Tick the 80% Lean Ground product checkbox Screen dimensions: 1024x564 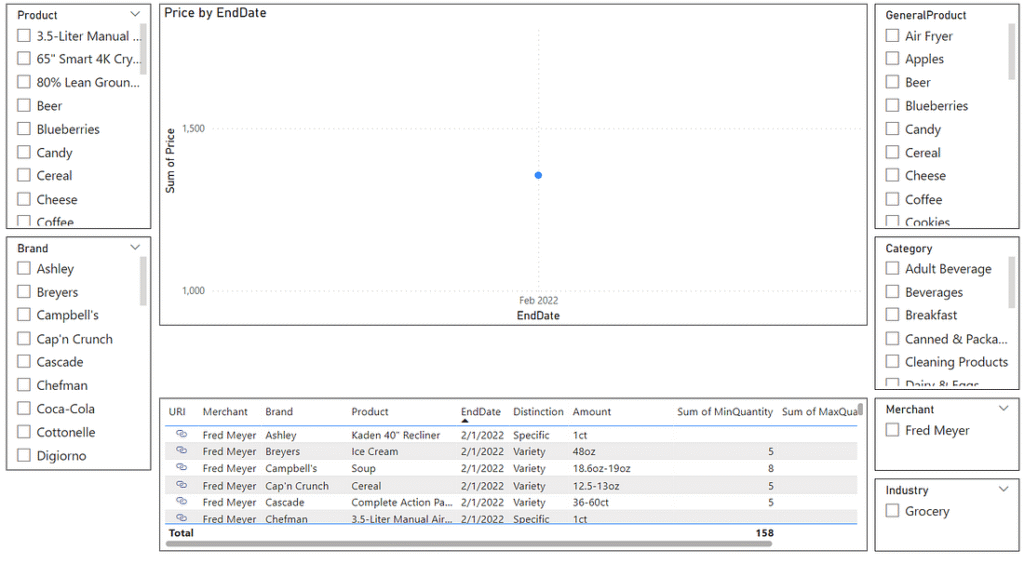coord(24,82)
